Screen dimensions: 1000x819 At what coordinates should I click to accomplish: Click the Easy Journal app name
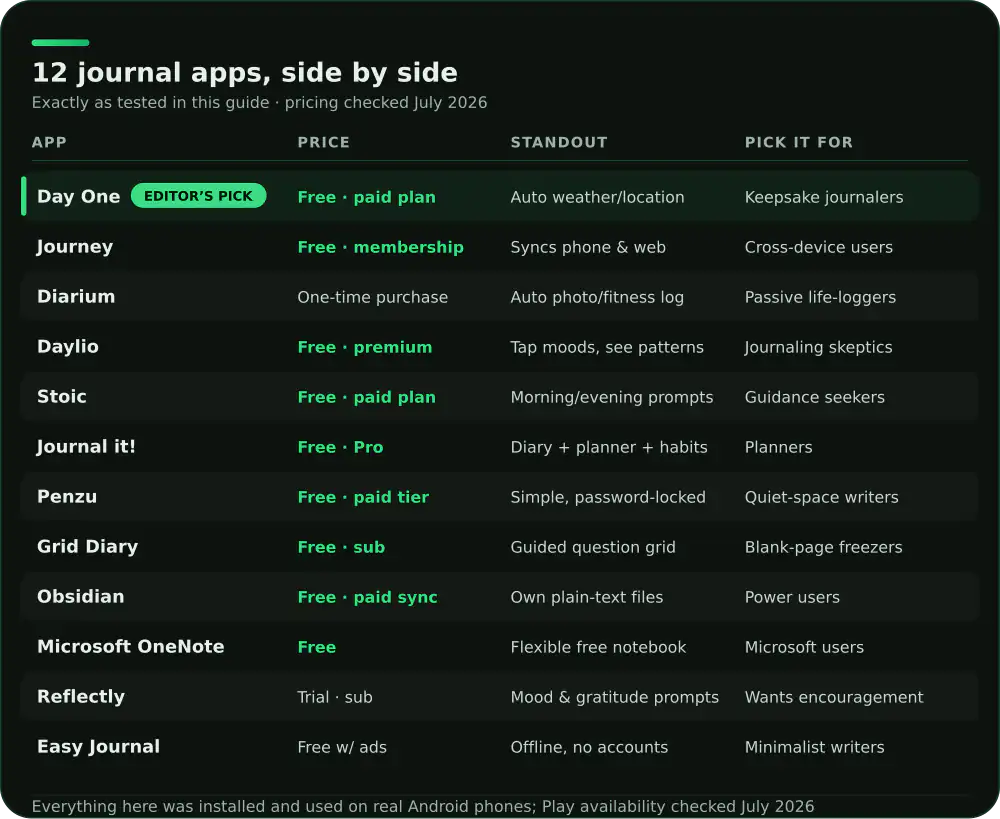[98, 747]
